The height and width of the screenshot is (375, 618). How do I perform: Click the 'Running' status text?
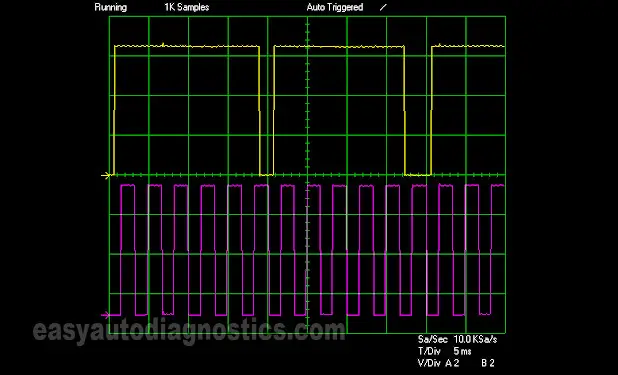pyautogui.click(x=111, y=7)
